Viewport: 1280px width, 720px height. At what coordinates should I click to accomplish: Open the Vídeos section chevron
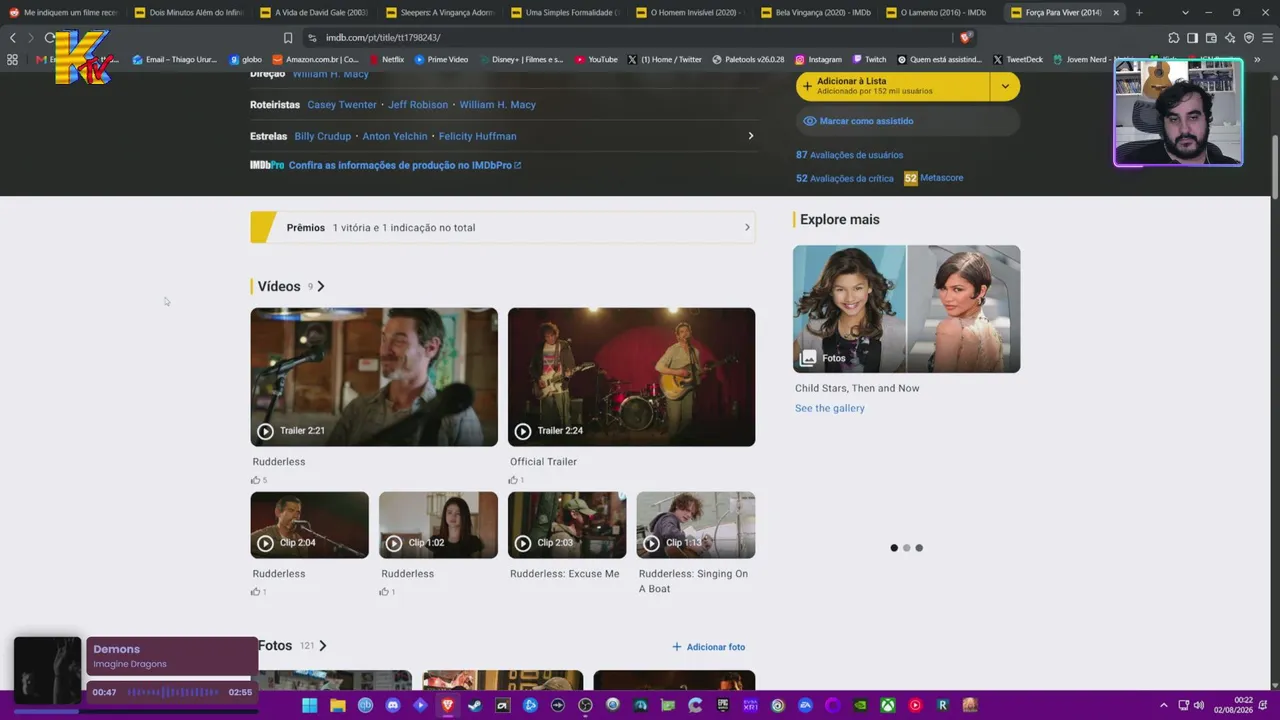[321, 286]
